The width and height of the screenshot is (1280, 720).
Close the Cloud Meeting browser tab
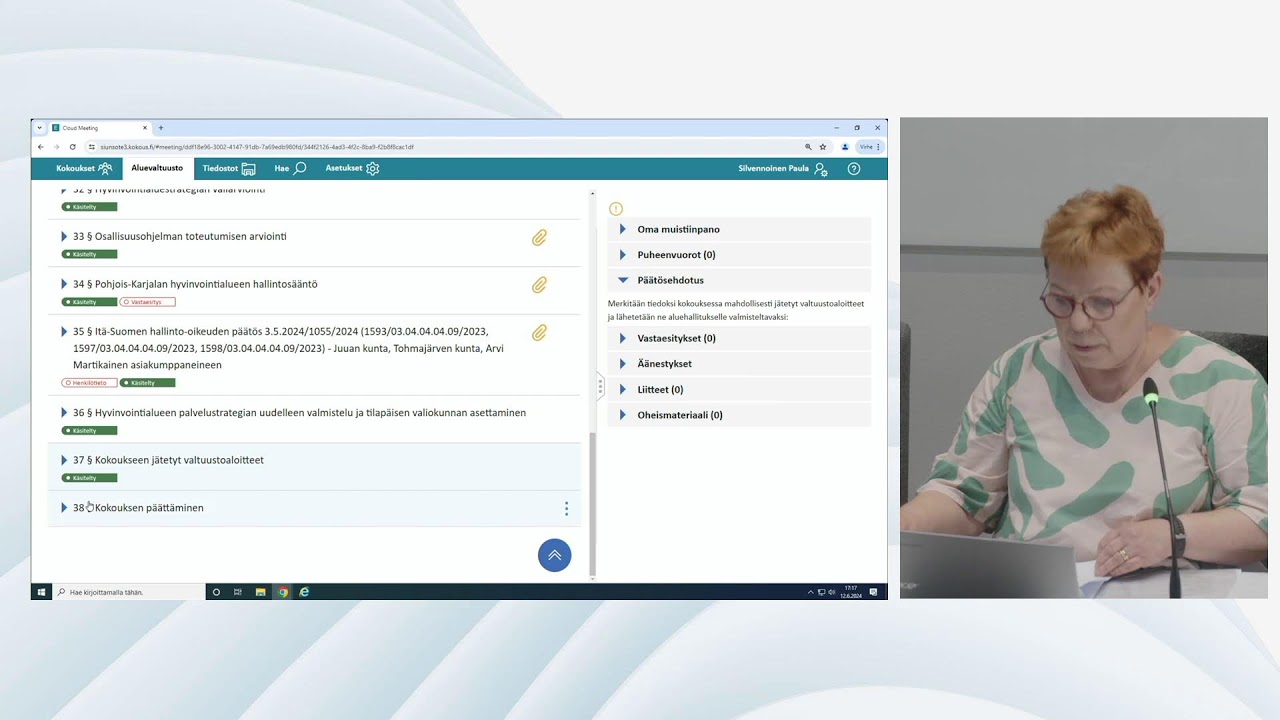point(145,128)
